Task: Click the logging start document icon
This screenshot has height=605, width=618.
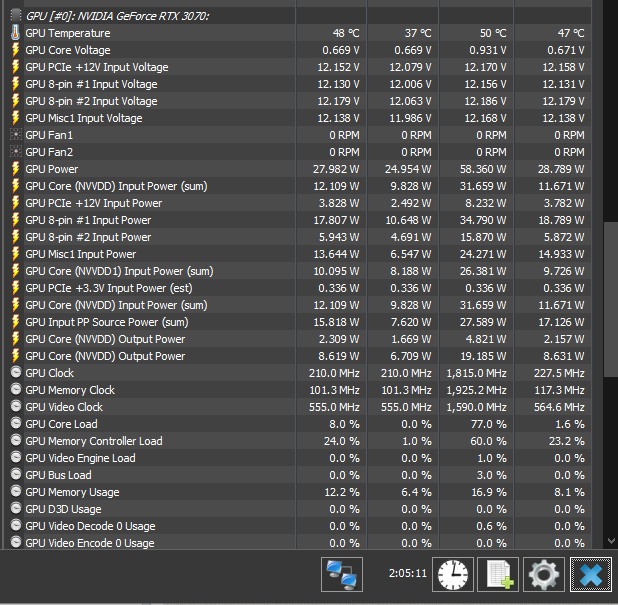Action: click(498, 574)
